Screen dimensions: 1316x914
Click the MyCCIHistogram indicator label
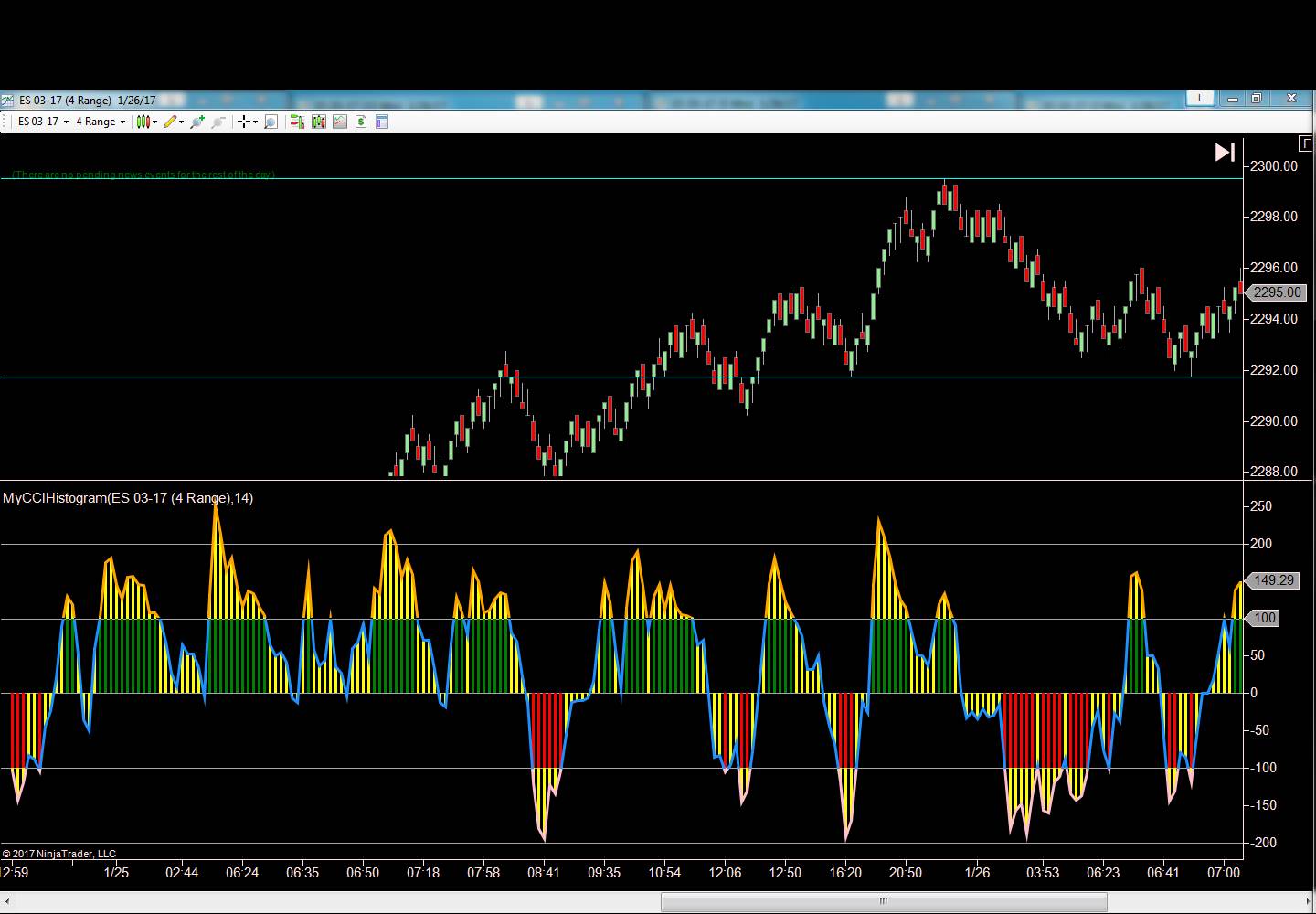[x=128, y=498]
